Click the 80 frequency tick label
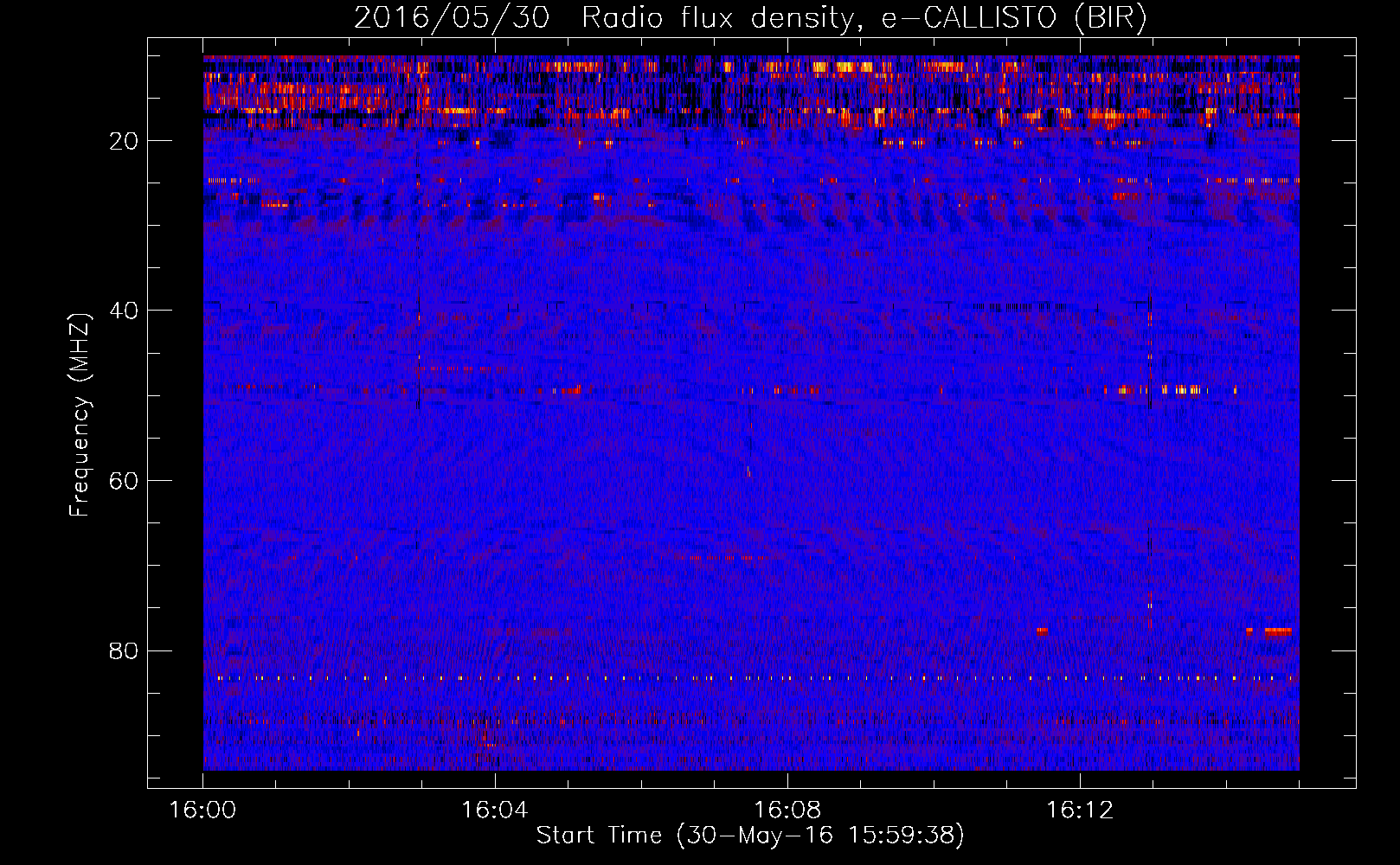The height and width of the screenshot is (865, 1400). (125, 650)
